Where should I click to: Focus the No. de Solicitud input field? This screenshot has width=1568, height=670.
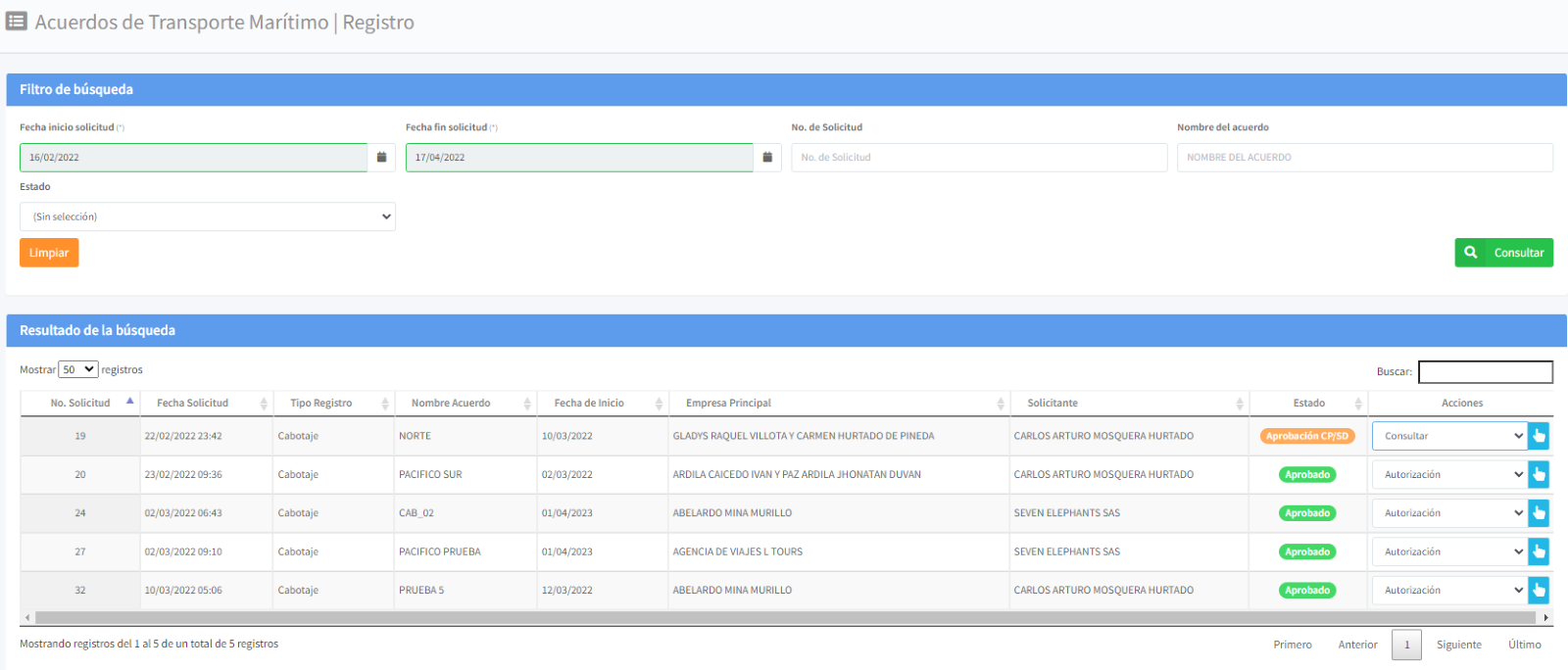click(x=979, y=158)
